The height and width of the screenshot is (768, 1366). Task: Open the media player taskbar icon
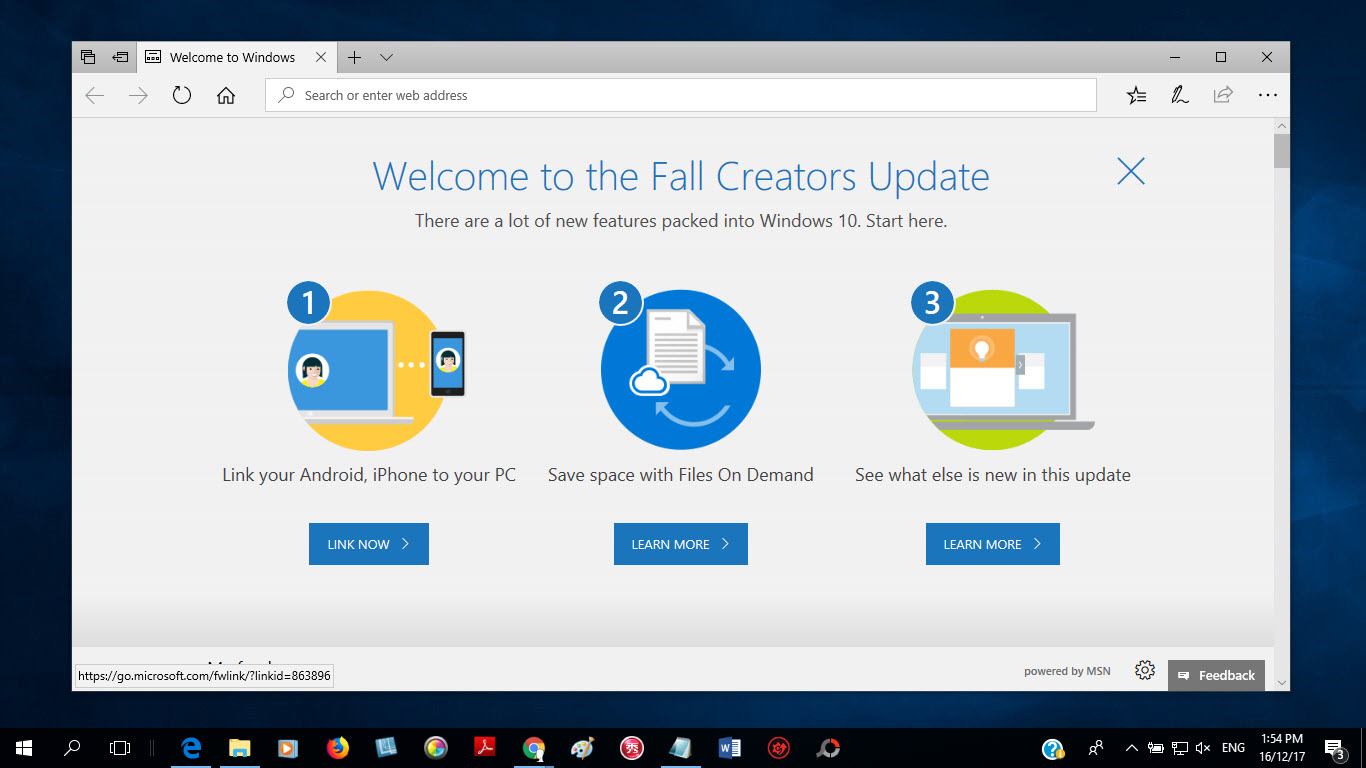coord(288,747)
